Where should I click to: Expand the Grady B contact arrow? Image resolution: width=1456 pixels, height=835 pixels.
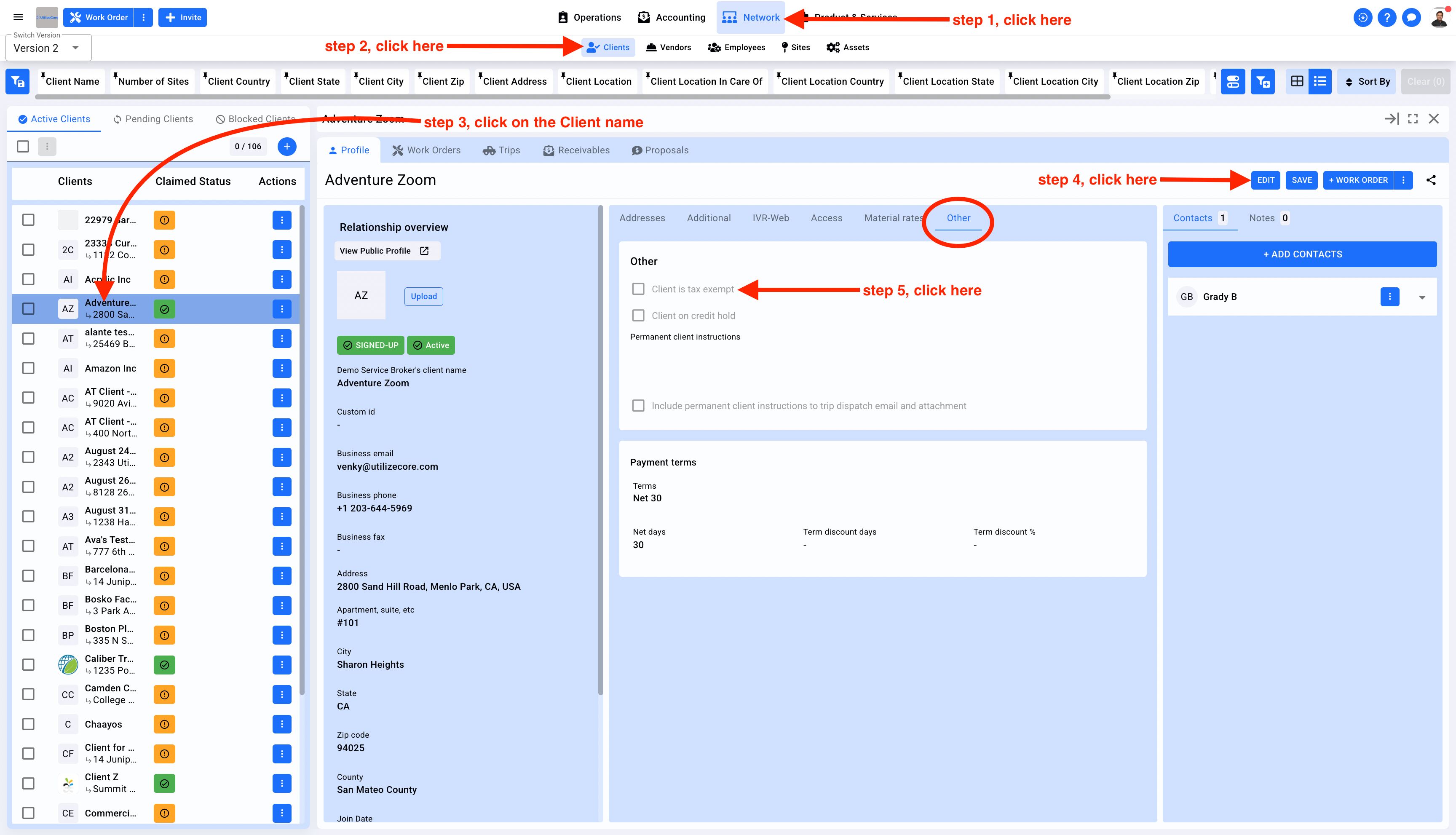tap(1422, 297)
